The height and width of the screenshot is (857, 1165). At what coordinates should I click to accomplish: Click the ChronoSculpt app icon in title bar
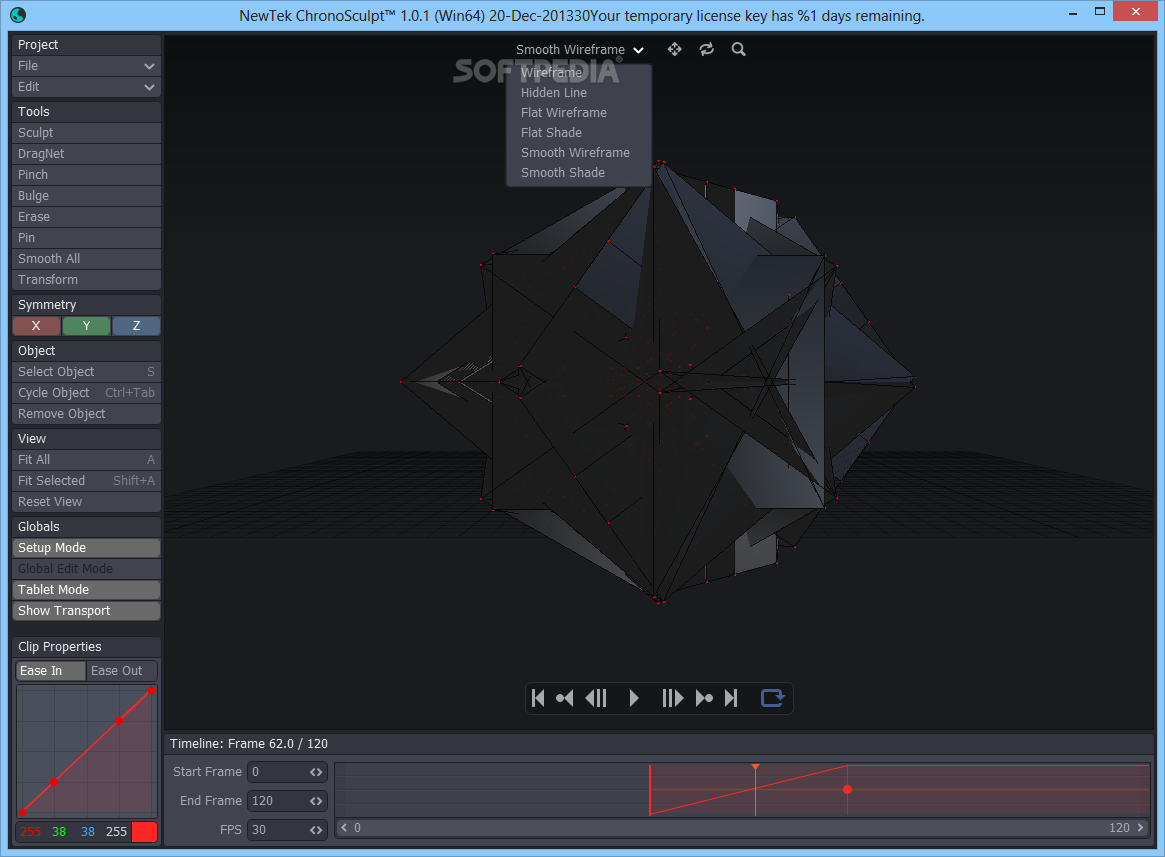point(18,14)
